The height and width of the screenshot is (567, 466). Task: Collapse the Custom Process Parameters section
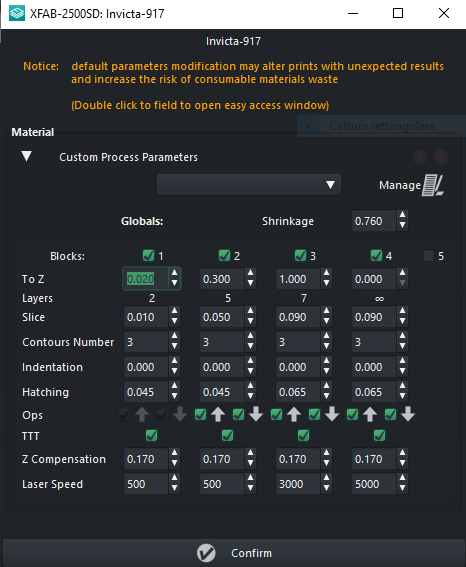(x=27, y=157)
